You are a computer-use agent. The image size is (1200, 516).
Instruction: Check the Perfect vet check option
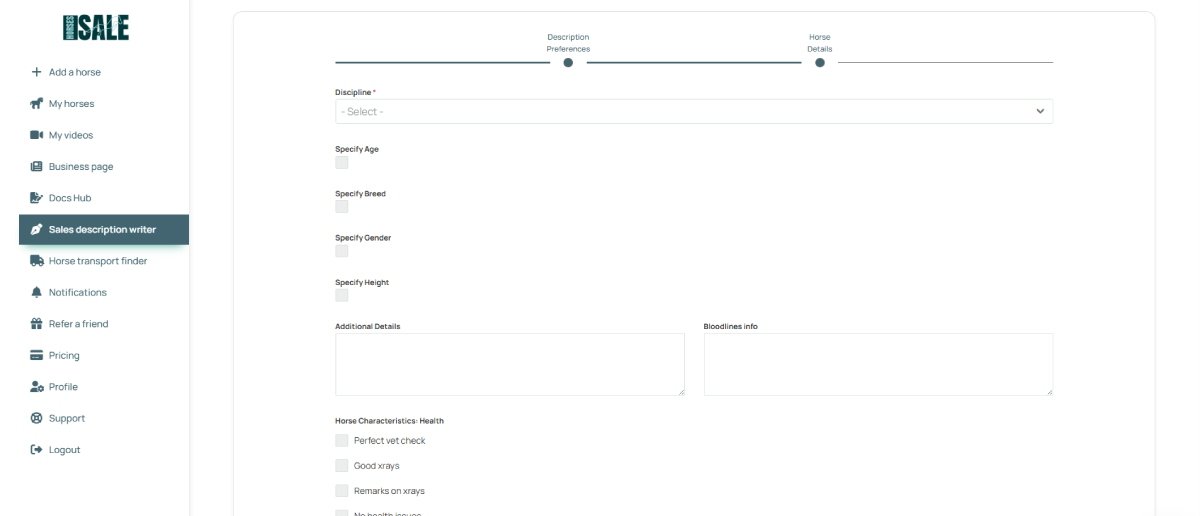pos(342,440)
